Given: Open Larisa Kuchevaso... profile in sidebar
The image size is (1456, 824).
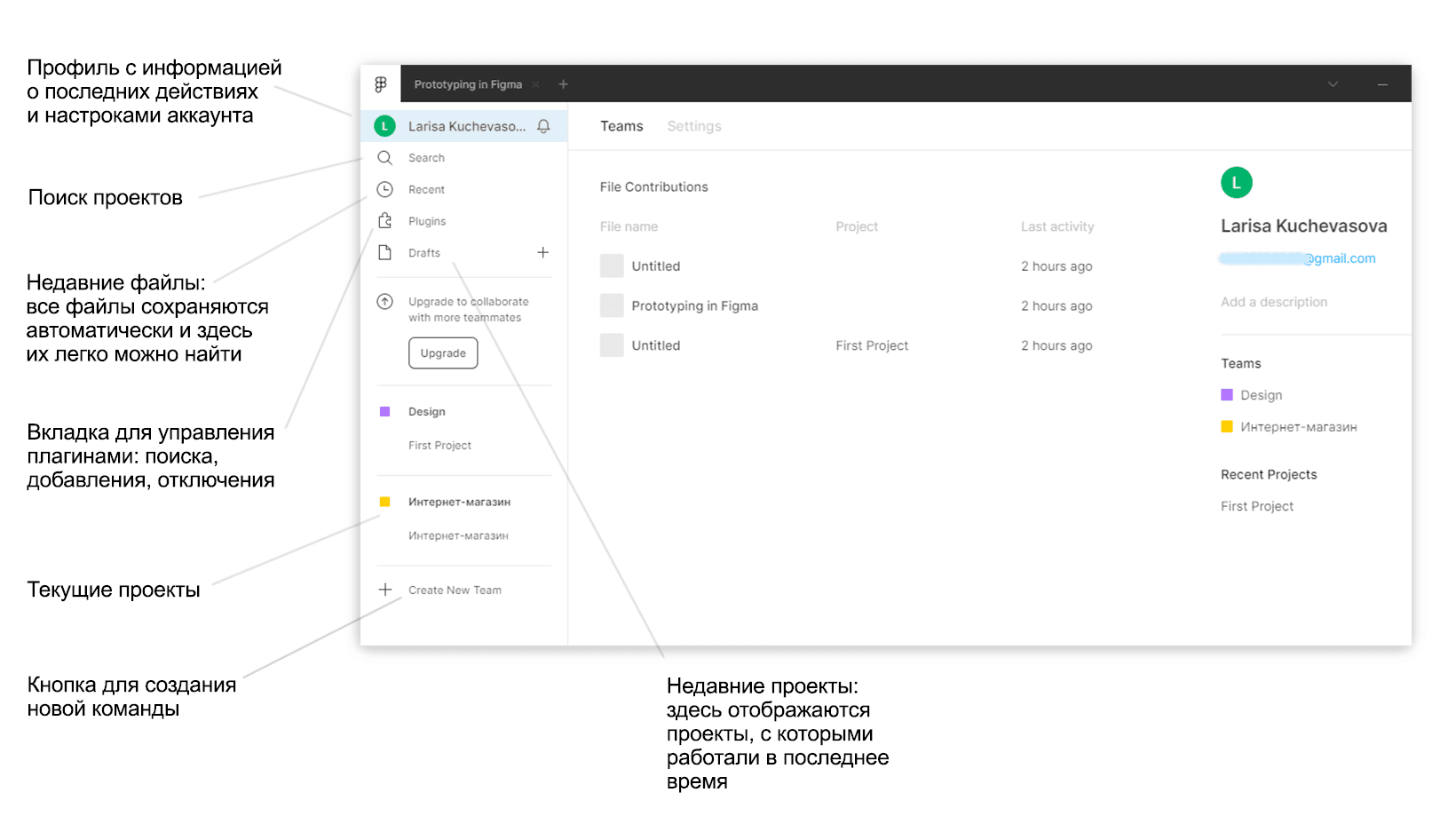Looking at the screenshot, I should [467, 126].
